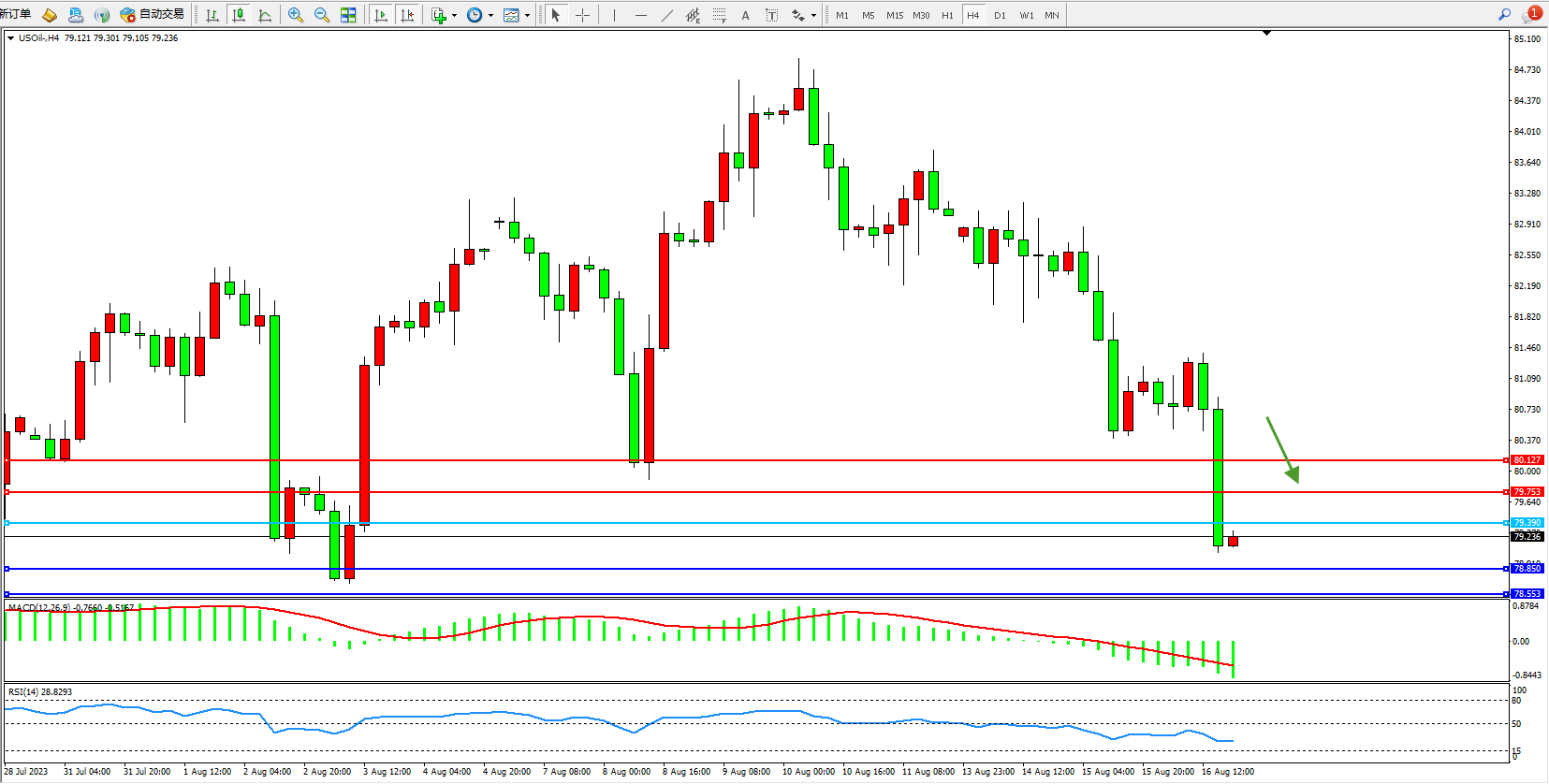Select the Crosshair tool
Viewport: 1549px width, 784px height.
[582, 15]
